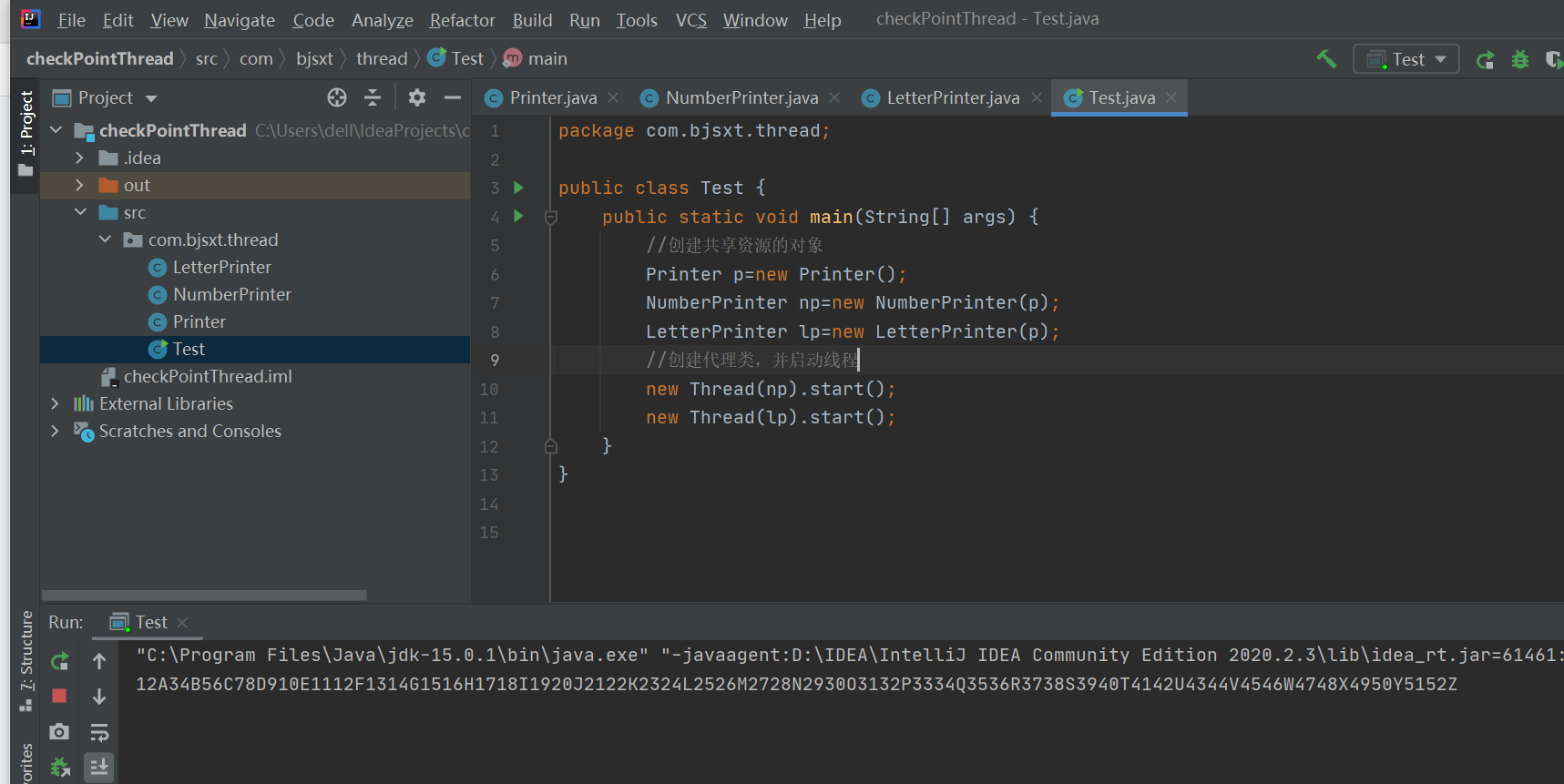Expand Scratches and Consoles node
The height and width of the screenshot is (784, 1564).
tap(56, 431)
